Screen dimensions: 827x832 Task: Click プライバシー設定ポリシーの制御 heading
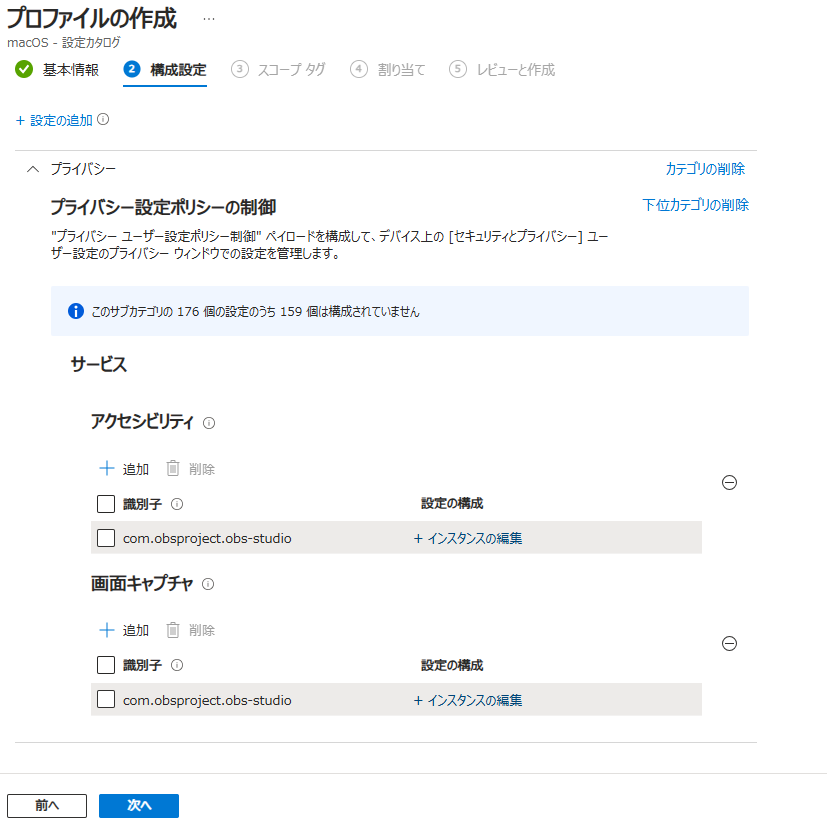(x=163, y=207)
